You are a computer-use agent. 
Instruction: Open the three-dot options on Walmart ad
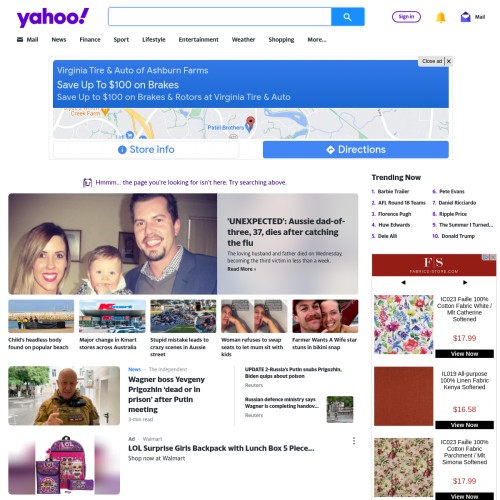pyautogui.click(x=354, y=441)
